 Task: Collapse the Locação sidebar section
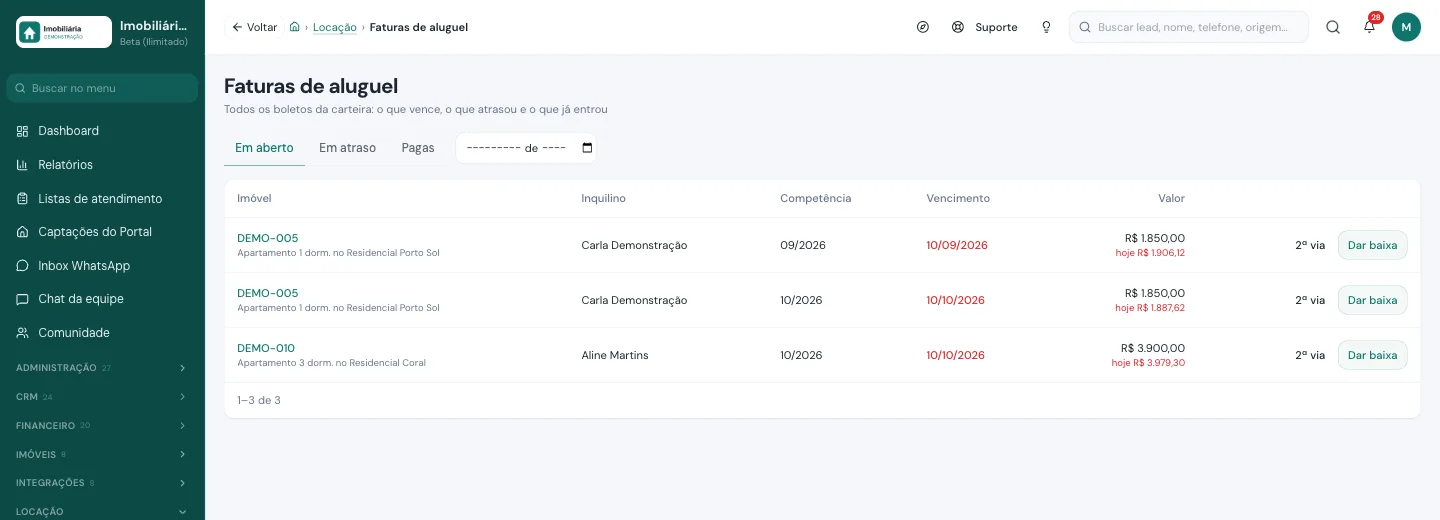(x=102, y=511)
